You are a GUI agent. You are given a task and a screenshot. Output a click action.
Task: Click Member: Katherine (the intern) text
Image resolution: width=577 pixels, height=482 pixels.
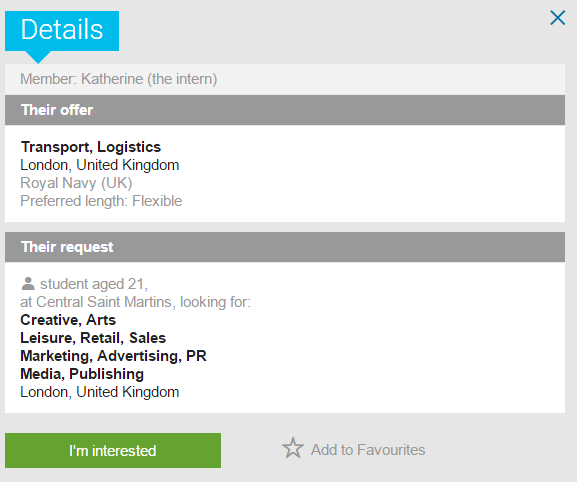click(x=118, y=79)
